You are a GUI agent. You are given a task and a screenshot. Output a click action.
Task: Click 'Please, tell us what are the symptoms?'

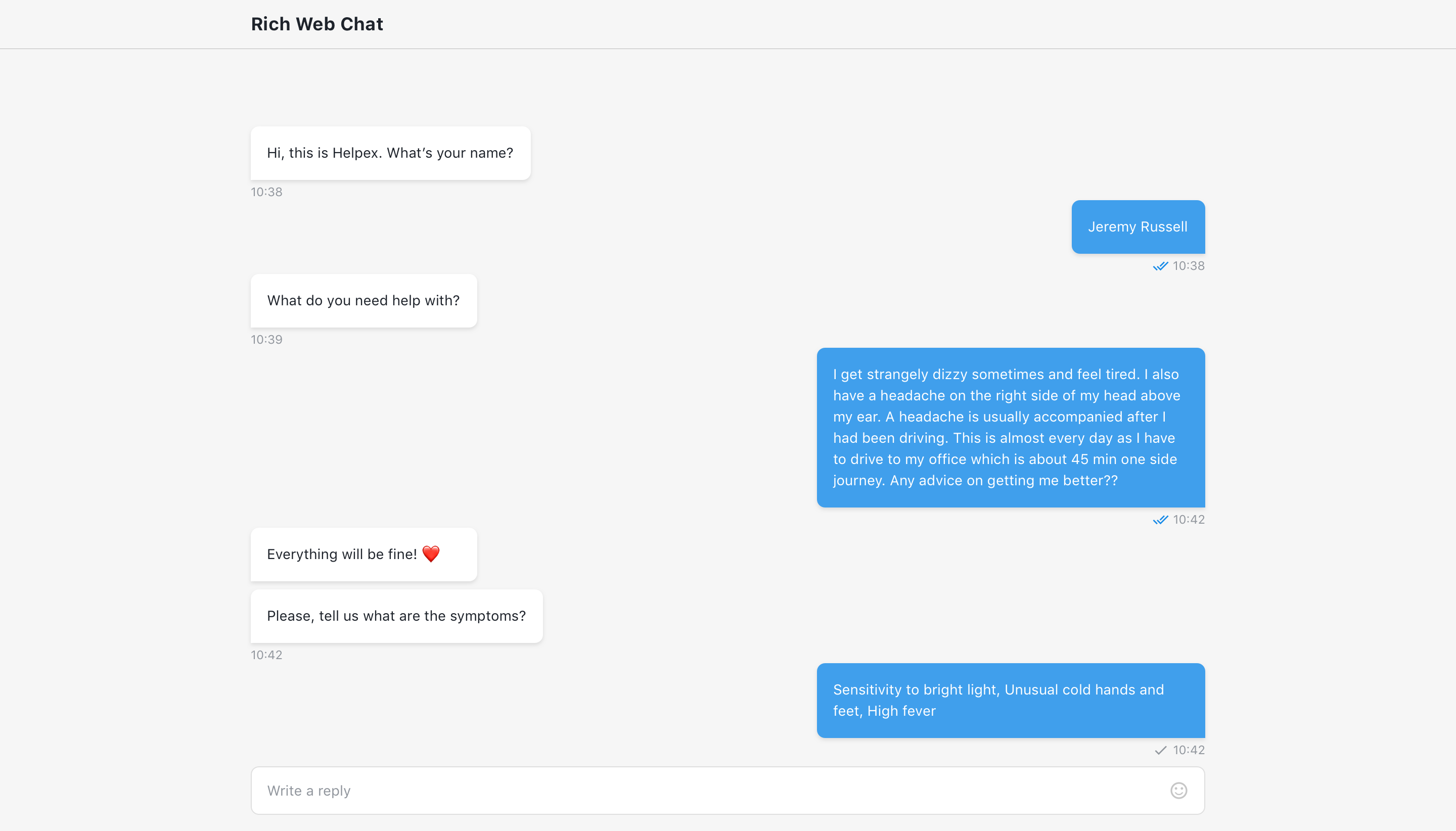click(397, 616)
